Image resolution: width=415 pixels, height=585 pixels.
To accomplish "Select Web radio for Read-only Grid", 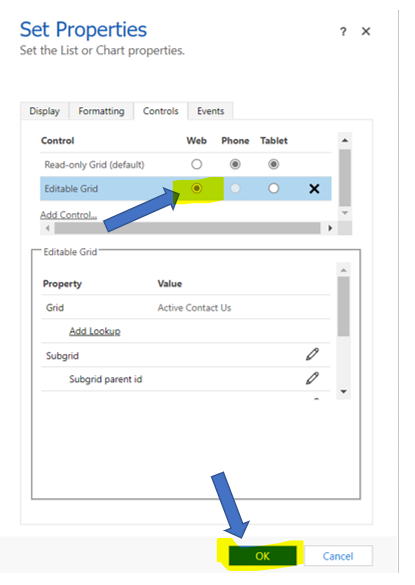I will [197, 164].
